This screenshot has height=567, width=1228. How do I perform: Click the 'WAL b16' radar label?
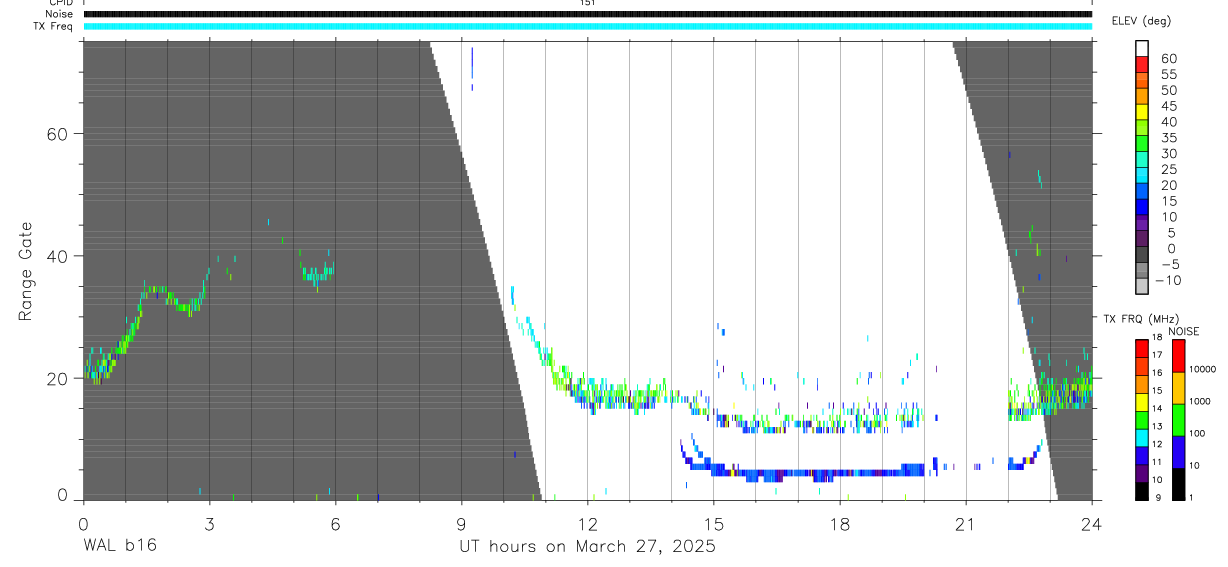[x=119, y=546]
